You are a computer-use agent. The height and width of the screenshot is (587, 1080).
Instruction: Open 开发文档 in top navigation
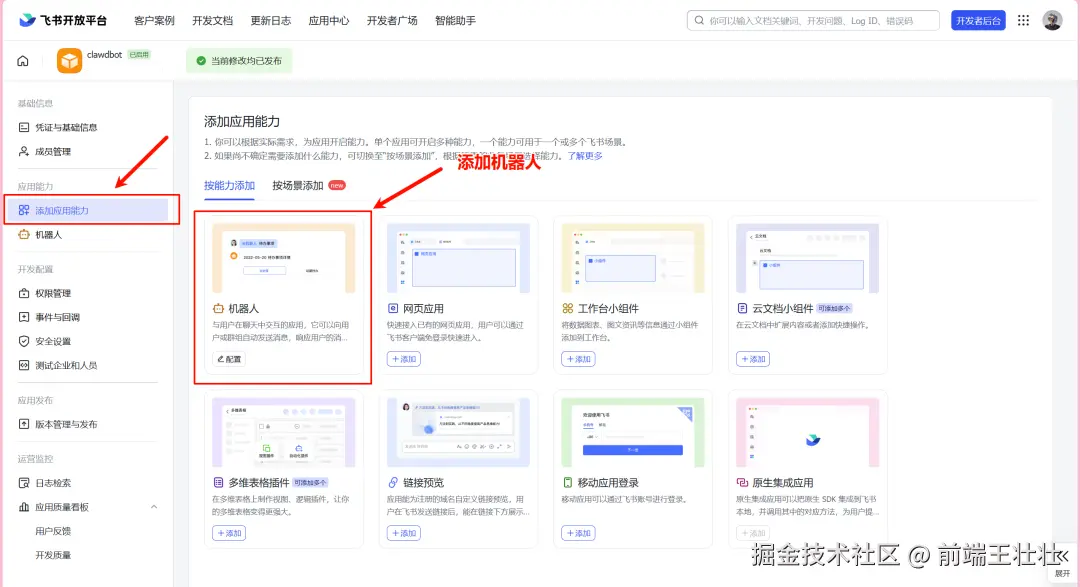213,21
